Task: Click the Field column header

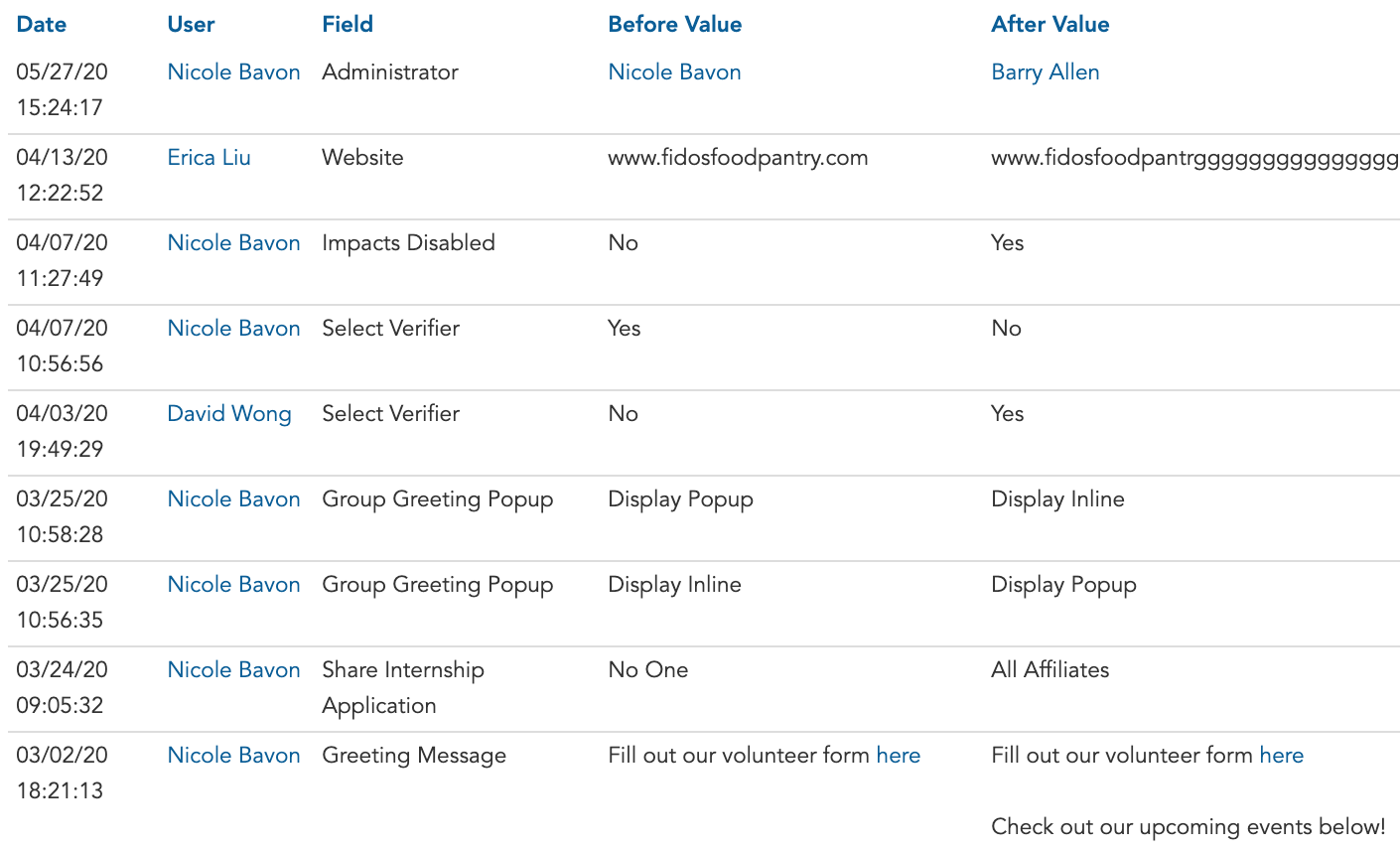Action: (348, 24)
